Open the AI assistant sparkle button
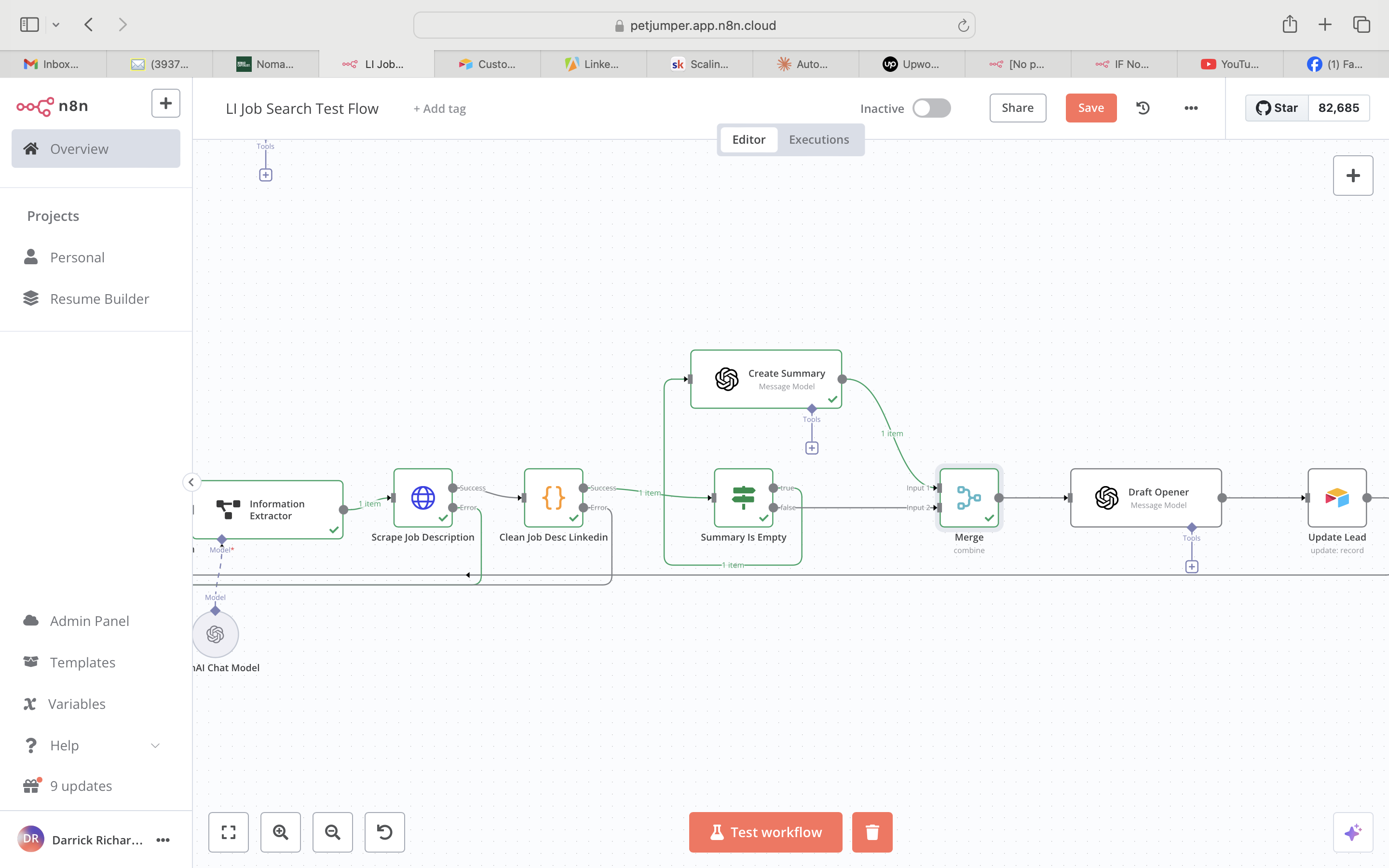Image resolution: width=1389 pixels, height=868 pixels. pos(1353,832)
